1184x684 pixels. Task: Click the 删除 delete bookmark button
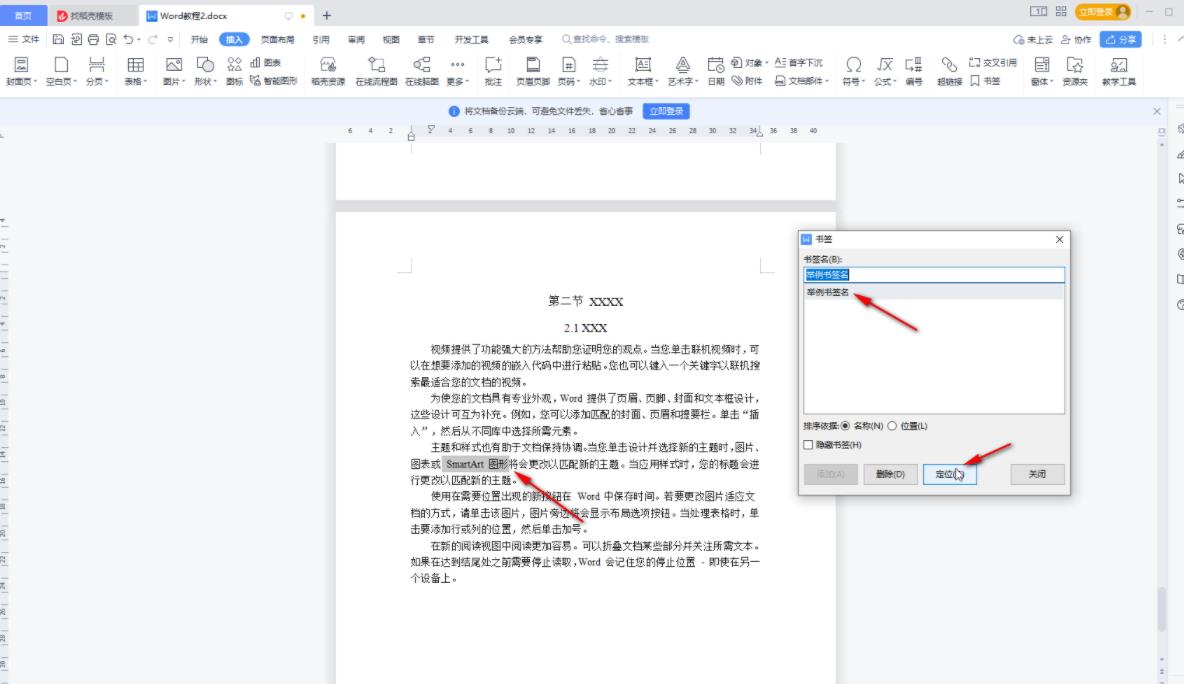pos(890,474)
